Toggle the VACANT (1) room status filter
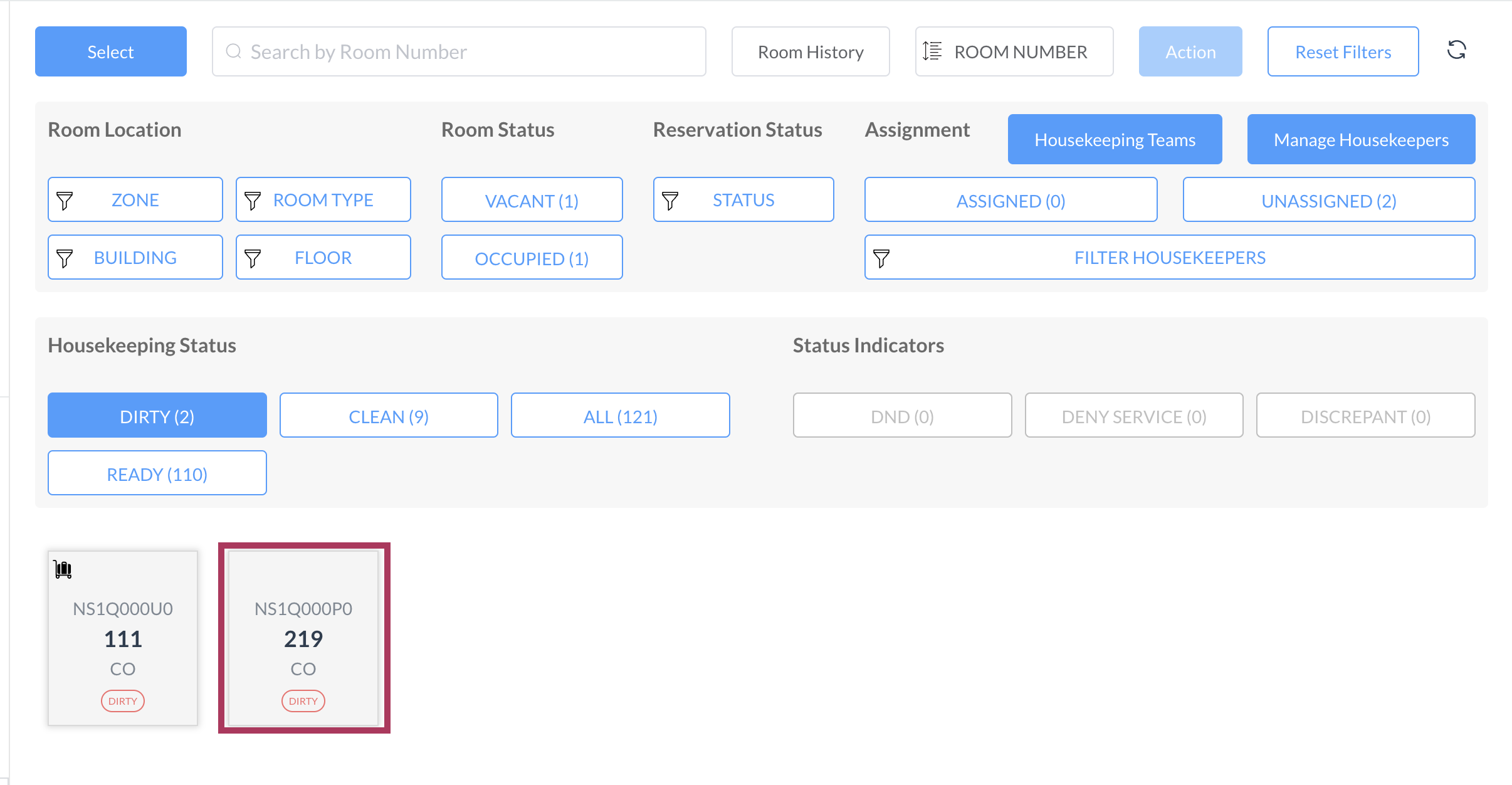The width and height of the screenshot is (1512, 785). (532, 201)
